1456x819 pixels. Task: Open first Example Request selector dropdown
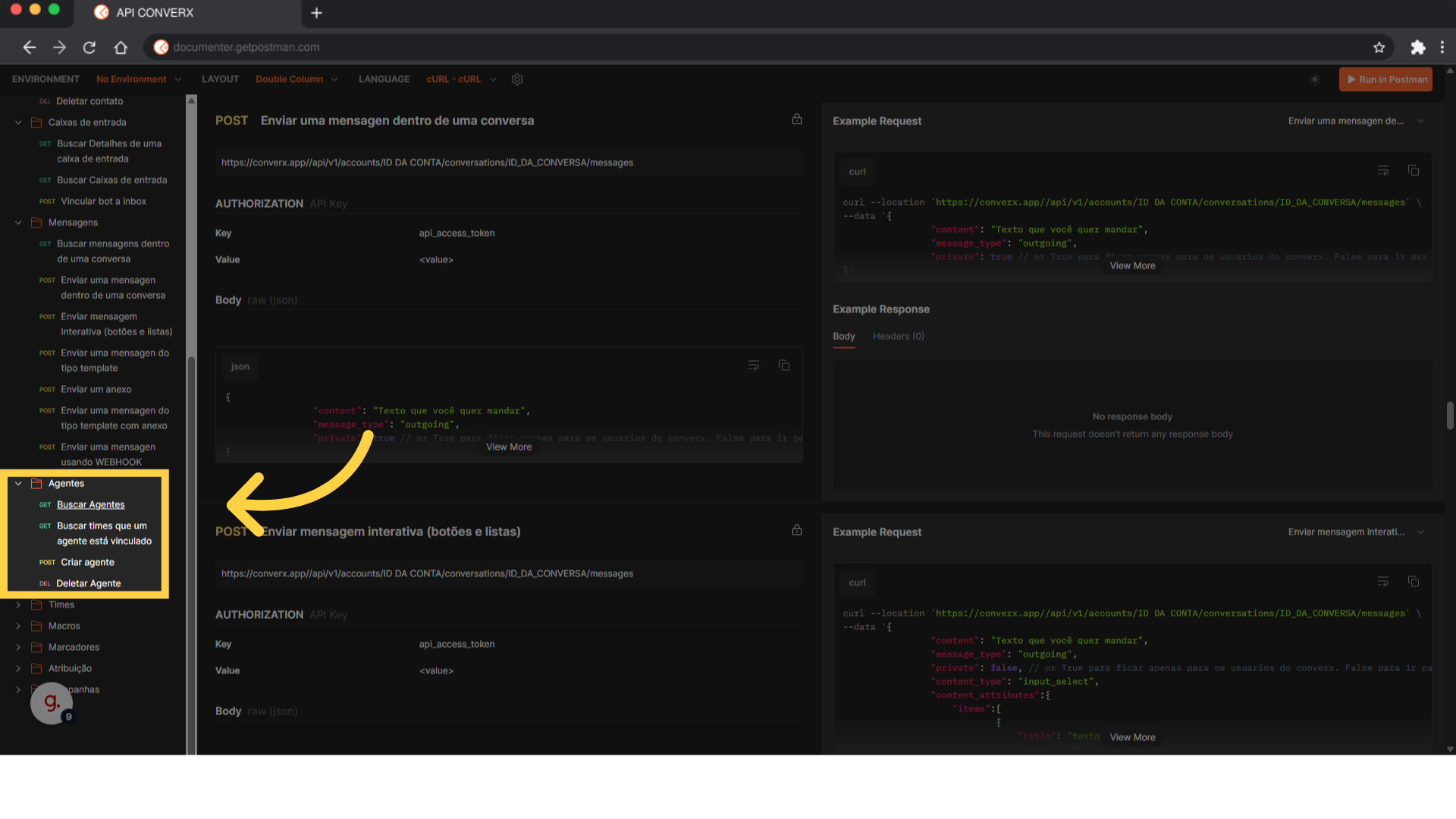[x=1356, y=121]
